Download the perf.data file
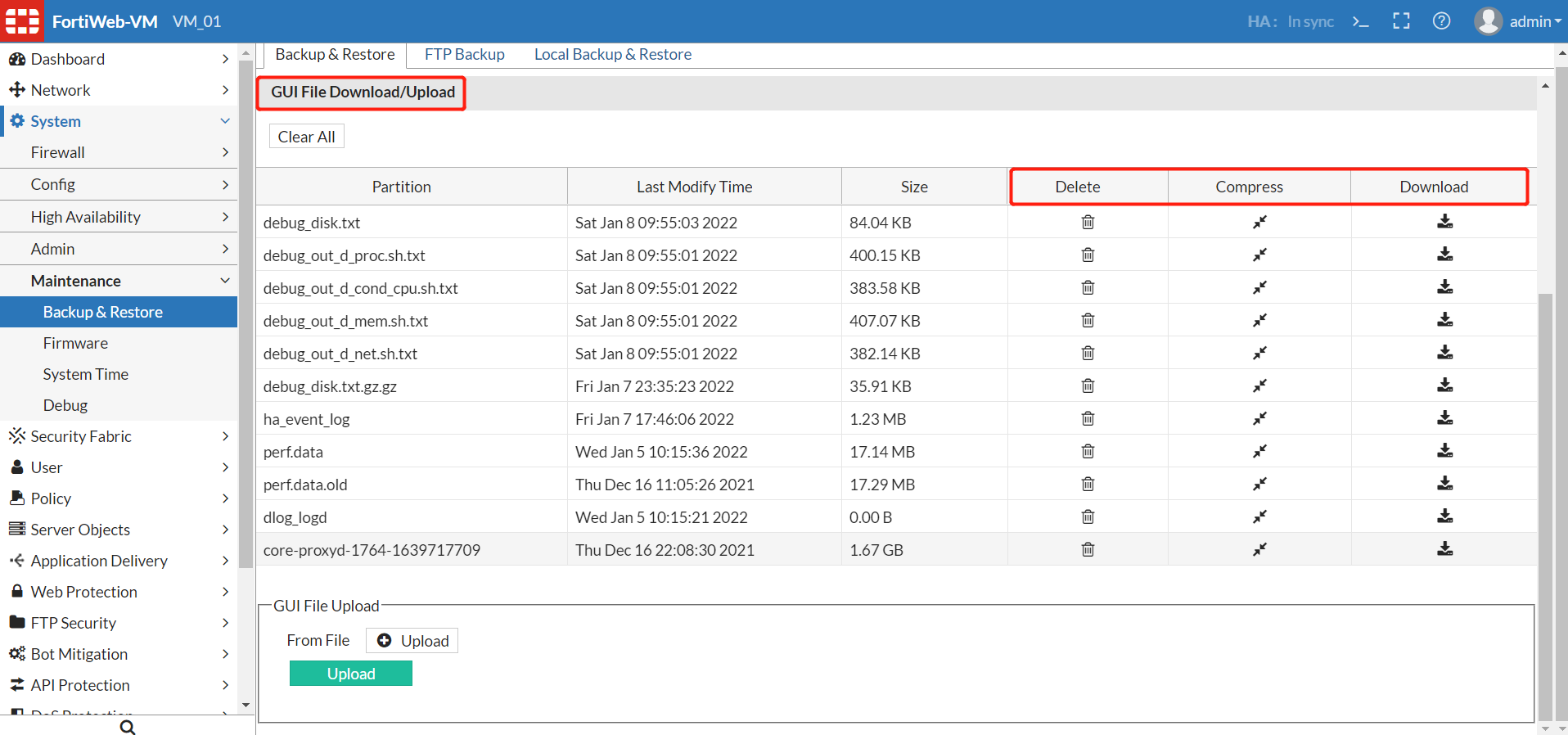The width and height of the screenshot is (1568, 735). point(1444,451)
